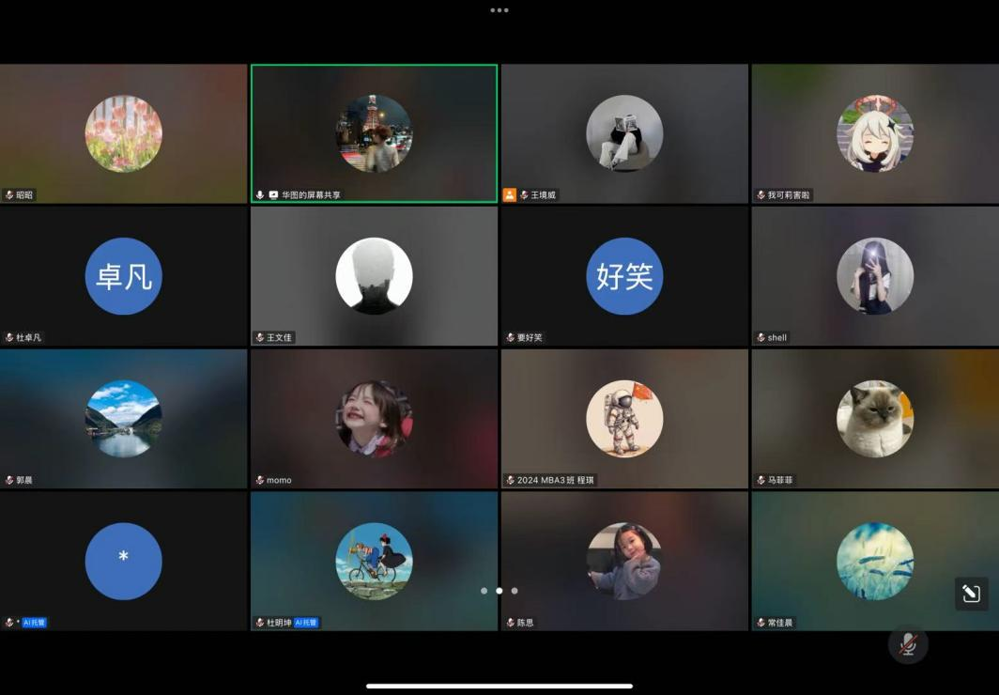The image size is (999, 695).
Task: Click the mic icon beside 马菲菲
Action: click(759, 479)
